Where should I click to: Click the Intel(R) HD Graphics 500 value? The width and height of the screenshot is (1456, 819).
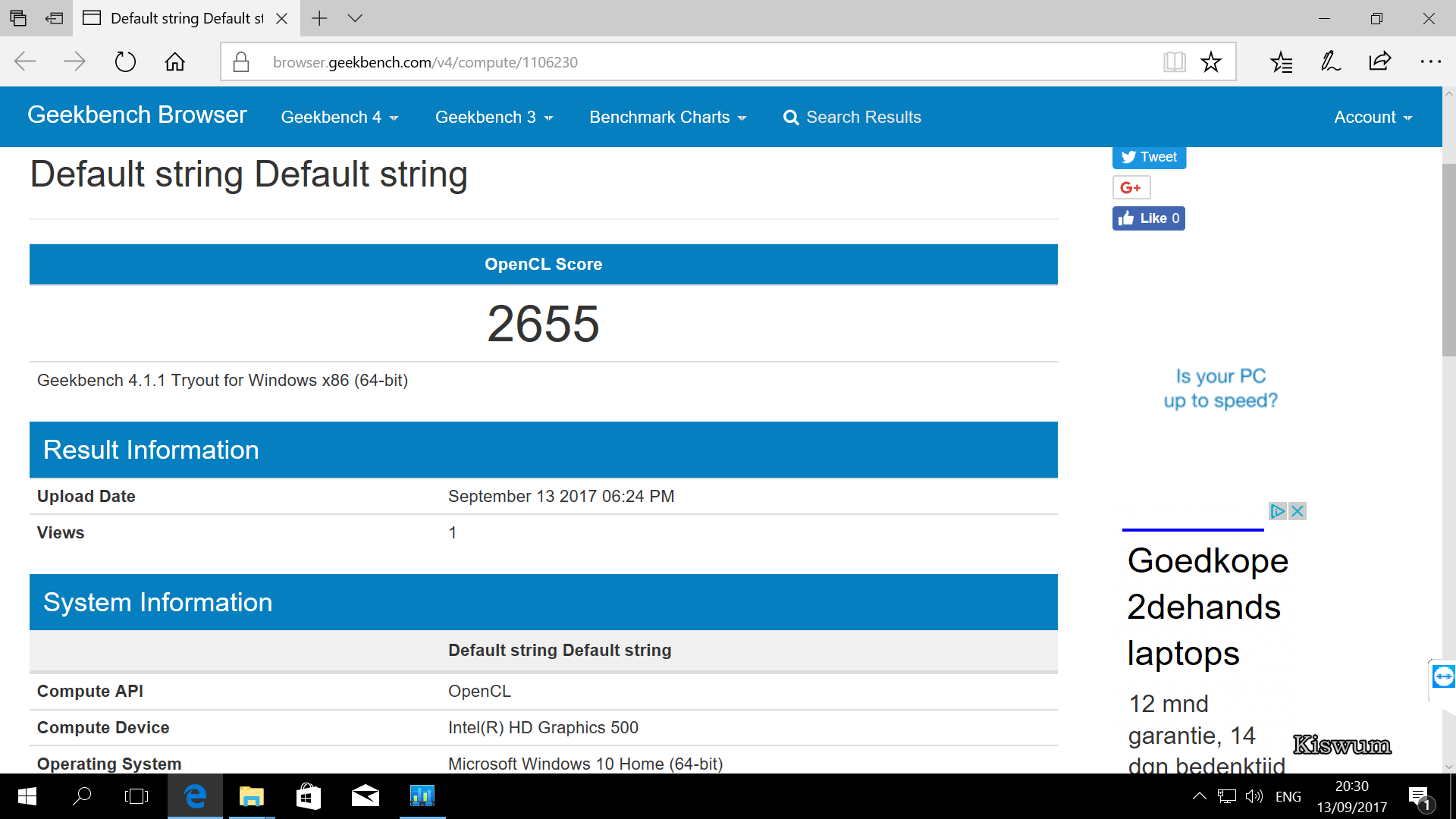pyautogui.click(x=543, y=727)
